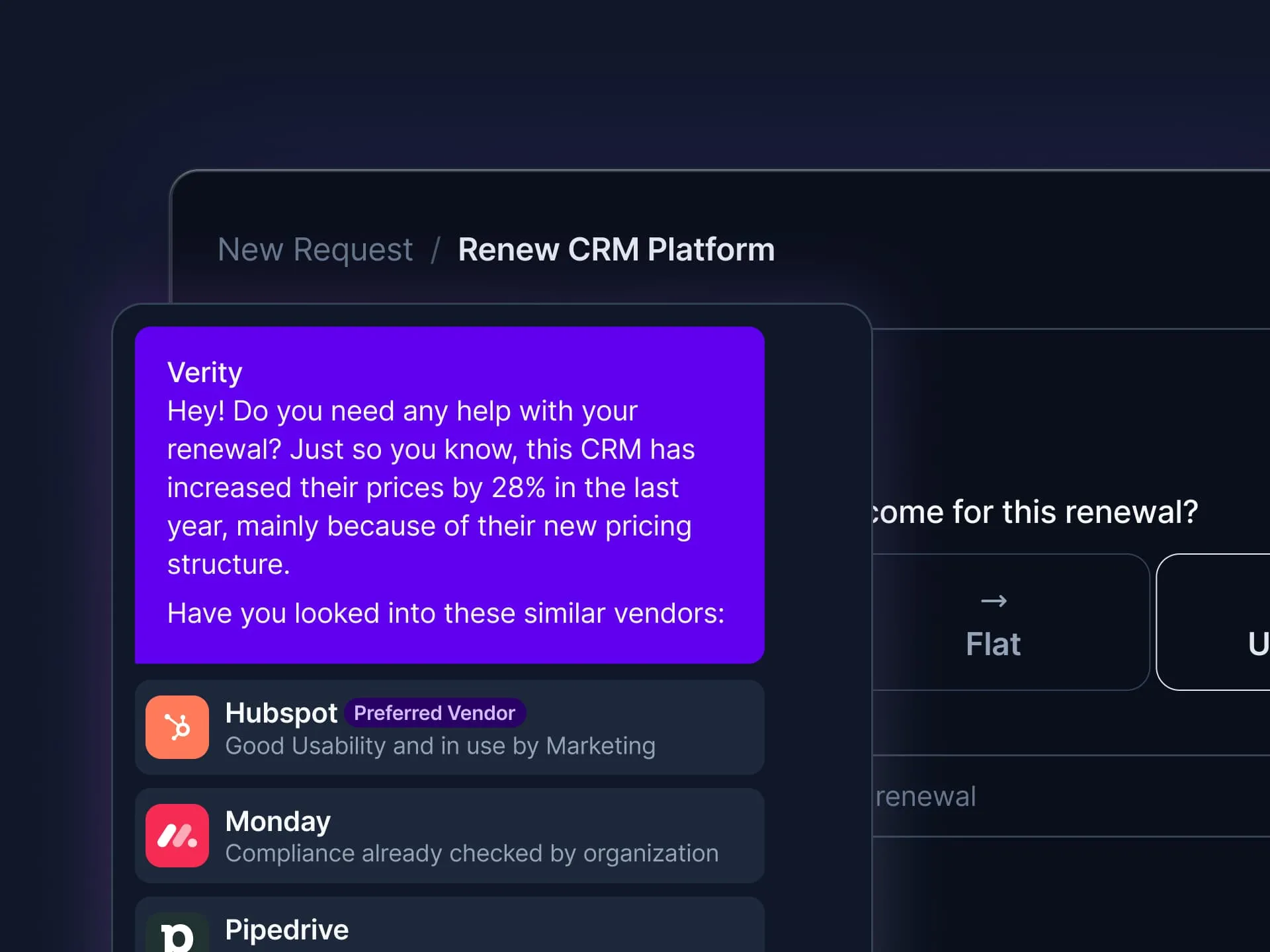Select the outlined option right of Flat
The width and height of the screenshot is (1270, 952).
(x=1217, y=622)
